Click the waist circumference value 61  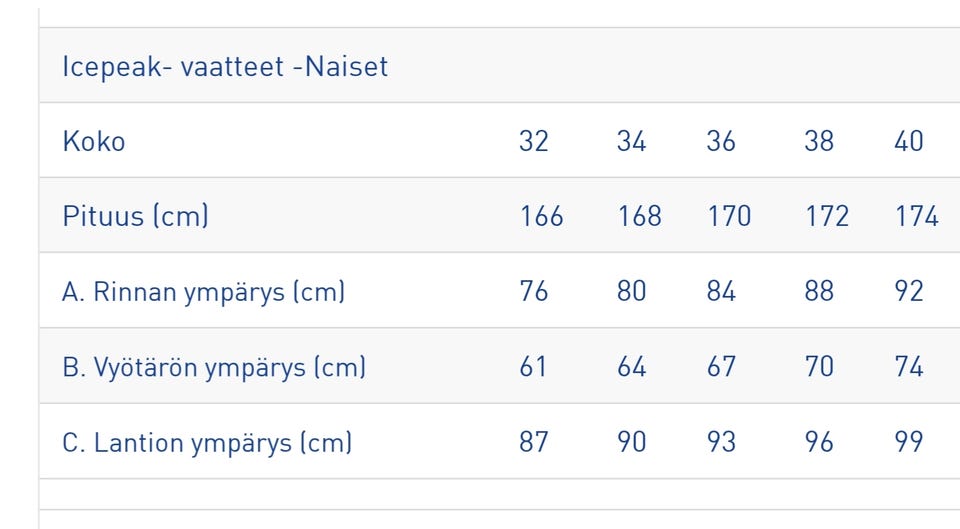pyautogui.click(x=534, y=367)
